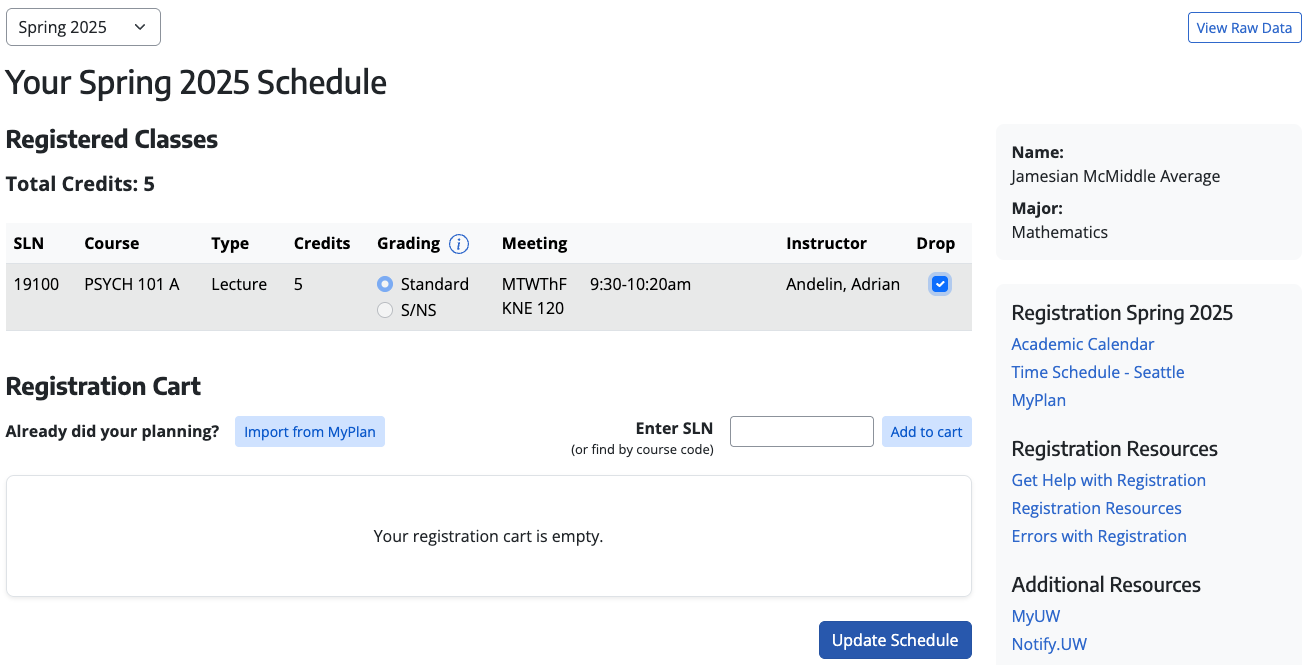
Task: Open the Spring 2025 quarter dropdown
Action: [83, 27]
